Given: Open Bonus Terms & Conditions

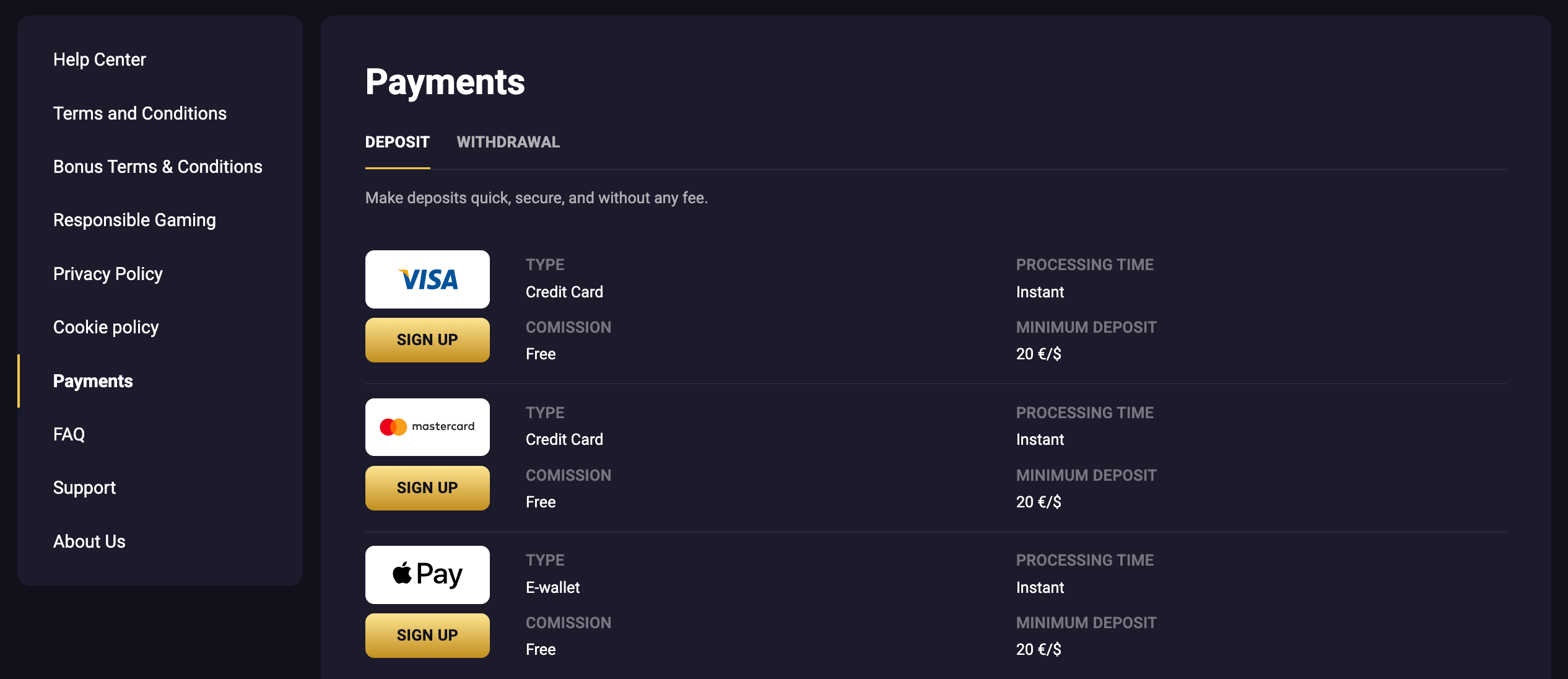Looking at the screenshot, I should click(x=157, y=167).
